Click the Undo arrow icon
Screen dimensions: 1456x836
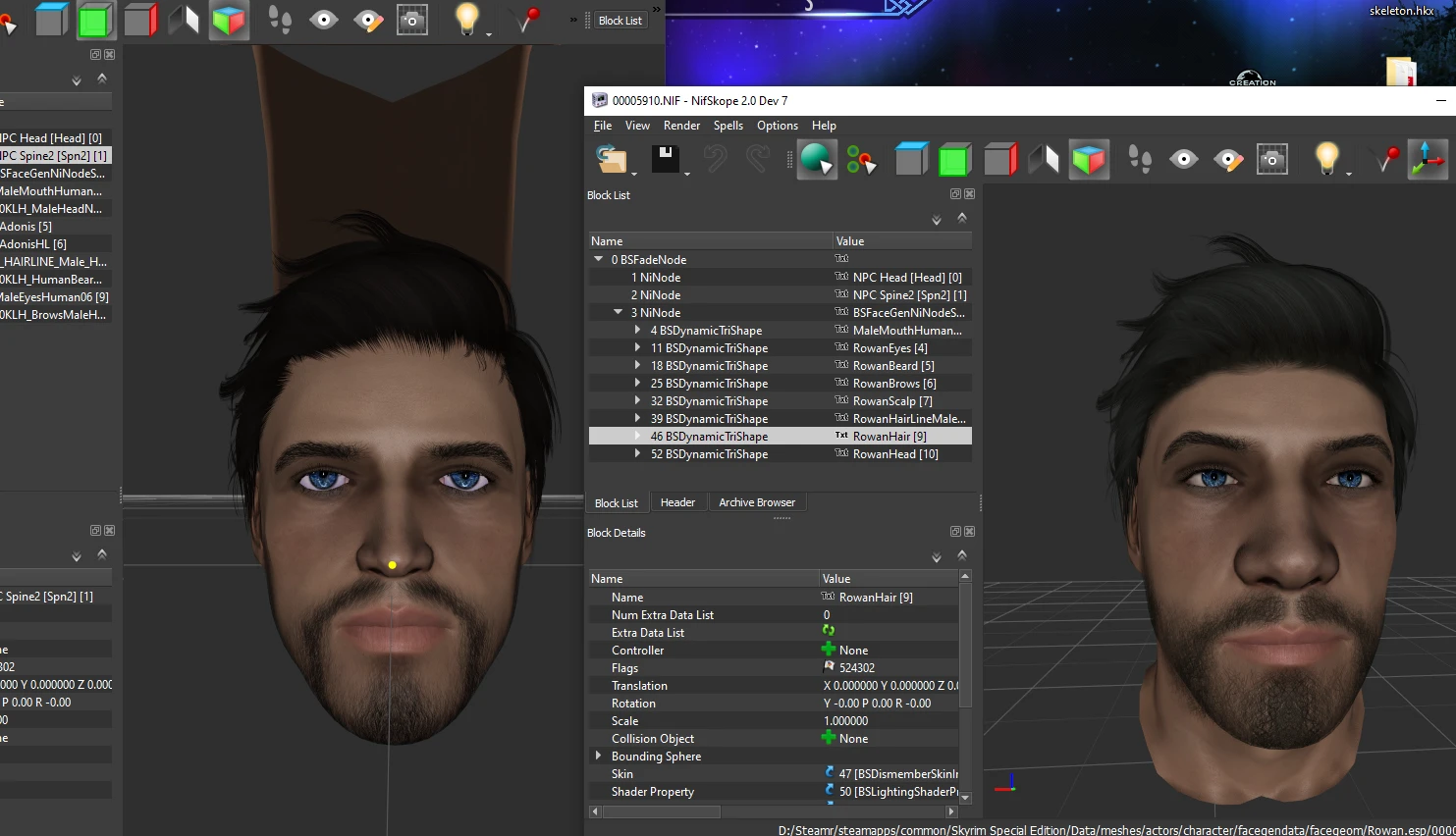716,159
